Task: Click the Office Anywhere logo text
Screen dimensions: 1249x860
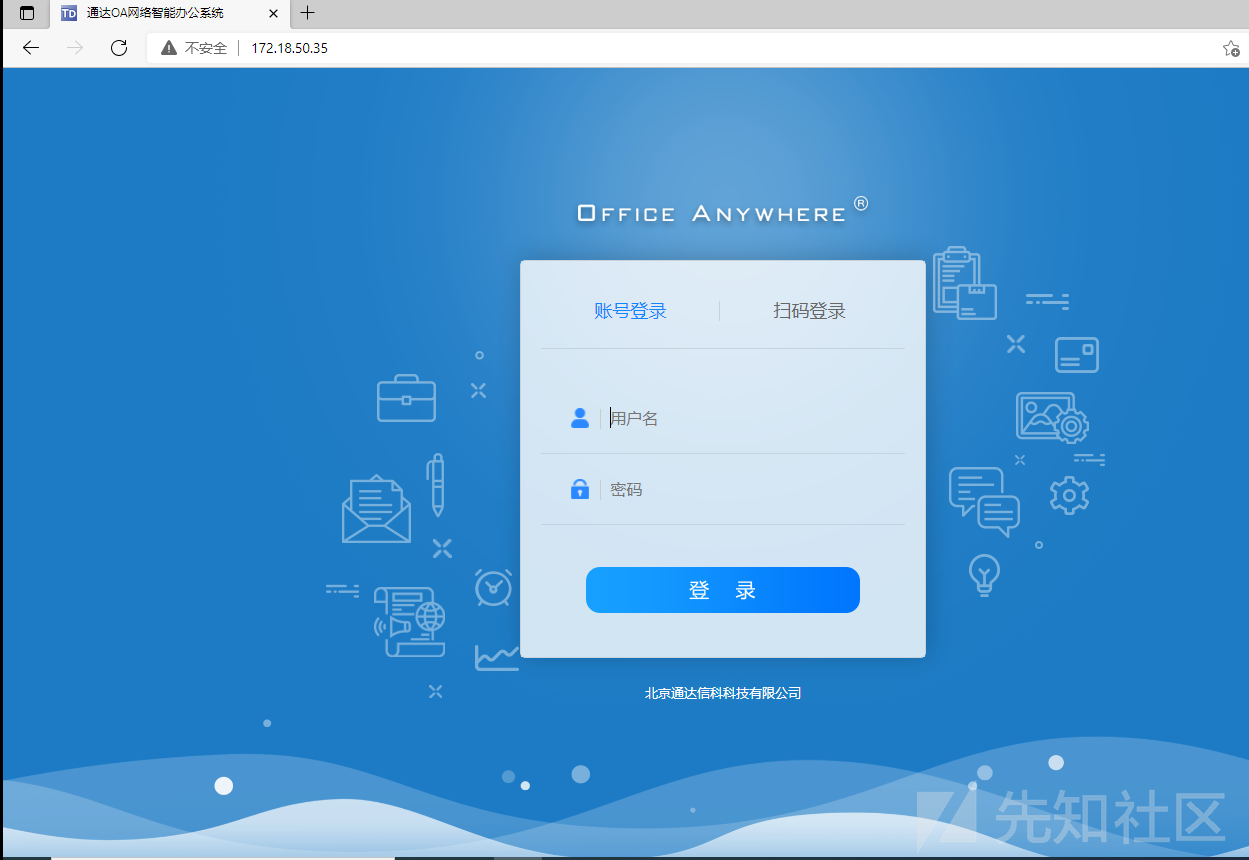Action: pyautogui.click(x=723, y=210)
